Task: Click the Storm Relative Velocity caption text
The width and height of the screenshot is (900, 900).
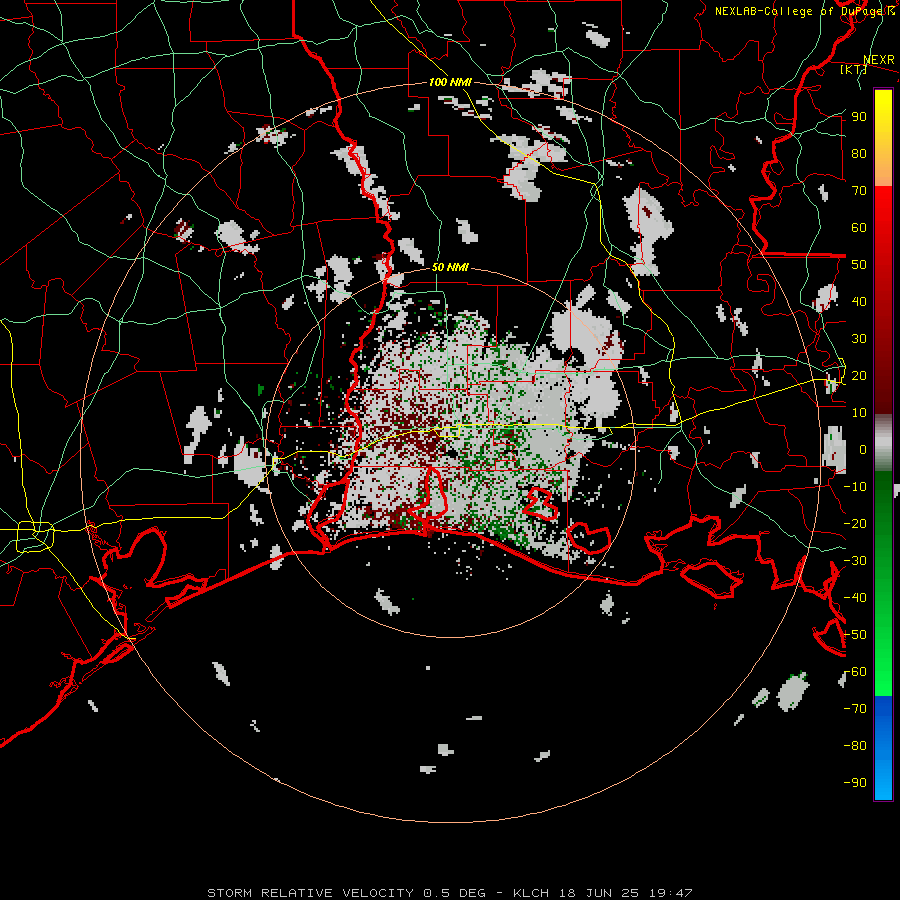Action: tap(450, 893)
